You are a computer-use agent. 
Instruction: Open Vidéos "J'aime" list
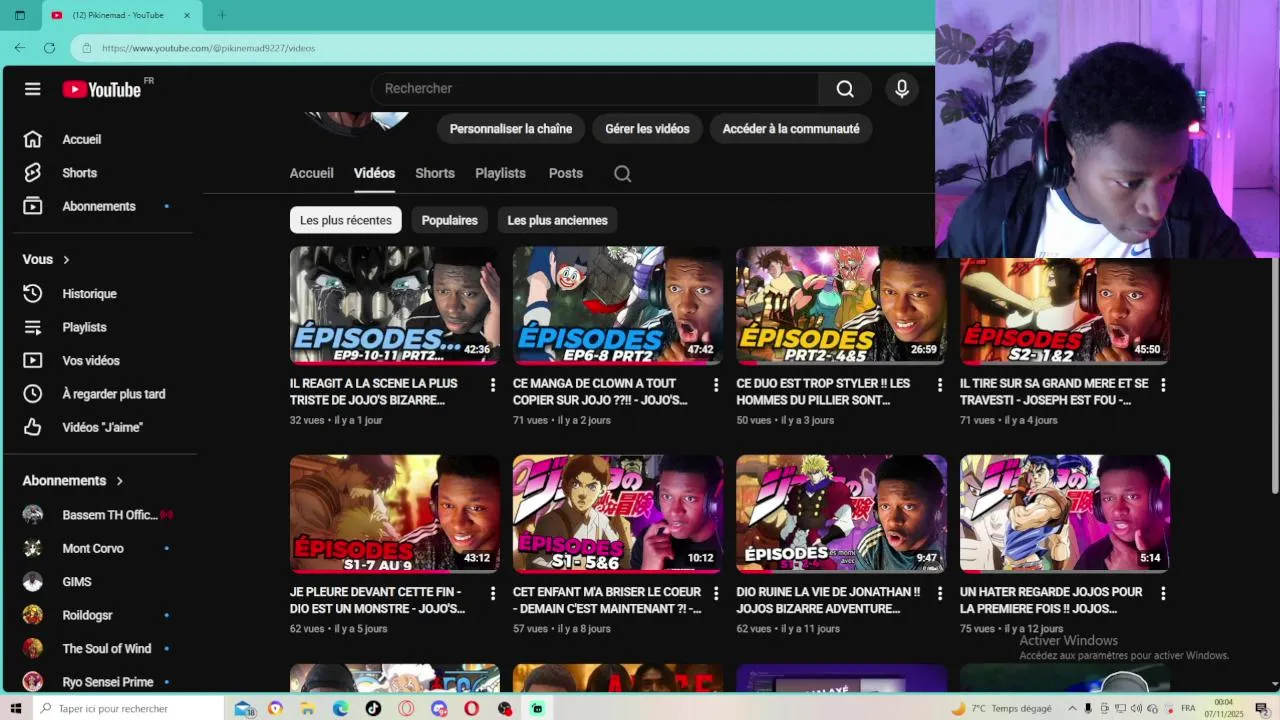click(100, 427)
